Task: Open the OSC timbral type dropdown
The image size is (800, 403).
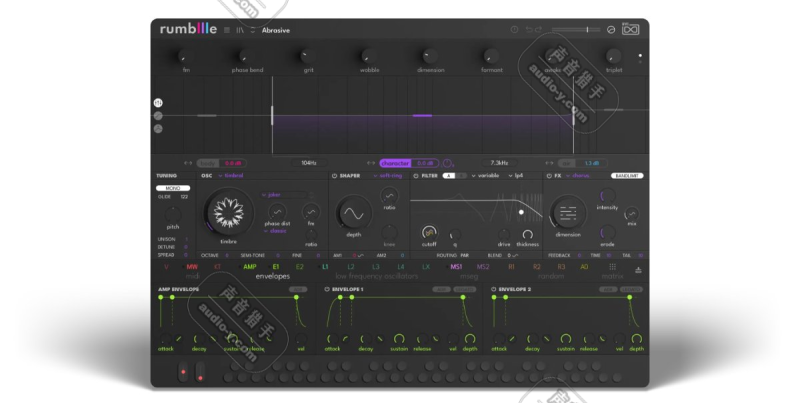Action: pos(231,175)
